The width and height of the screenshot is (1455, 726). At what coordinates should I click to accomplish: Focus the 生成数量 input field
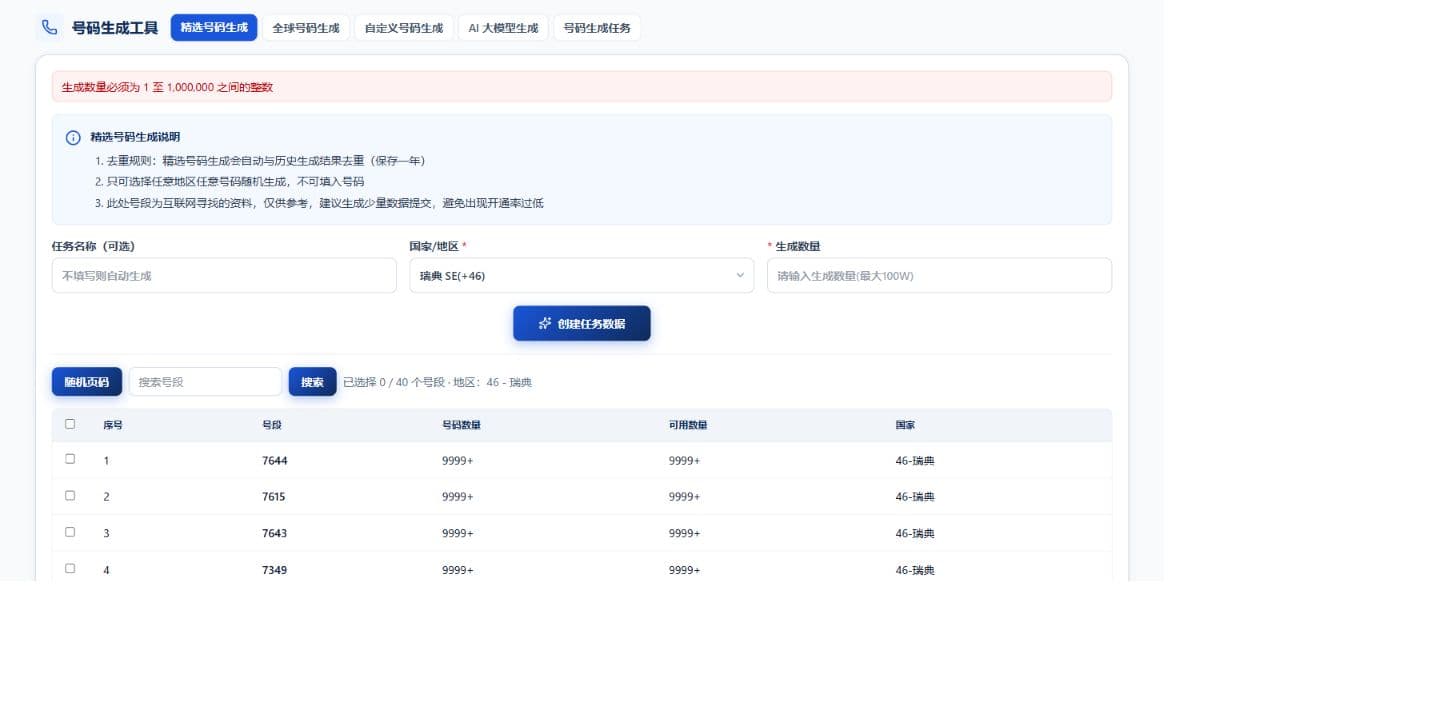coord(939,275)
